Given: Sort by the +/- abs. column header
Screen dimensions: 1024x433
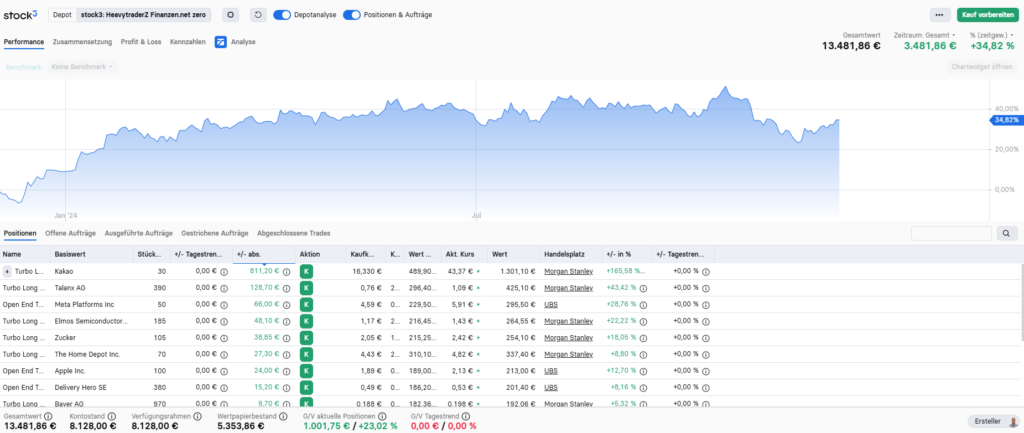Looking at the screenshot, I should click(x=264, y=254).
